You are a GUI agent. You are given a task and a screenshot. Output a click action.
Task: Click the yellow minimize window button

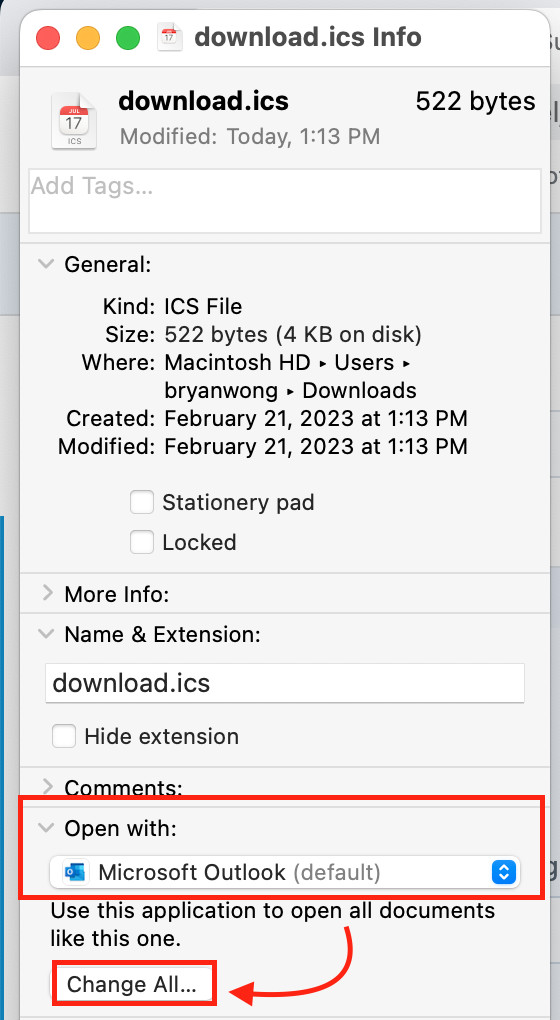pyautogui.click(x=88, y=38)
